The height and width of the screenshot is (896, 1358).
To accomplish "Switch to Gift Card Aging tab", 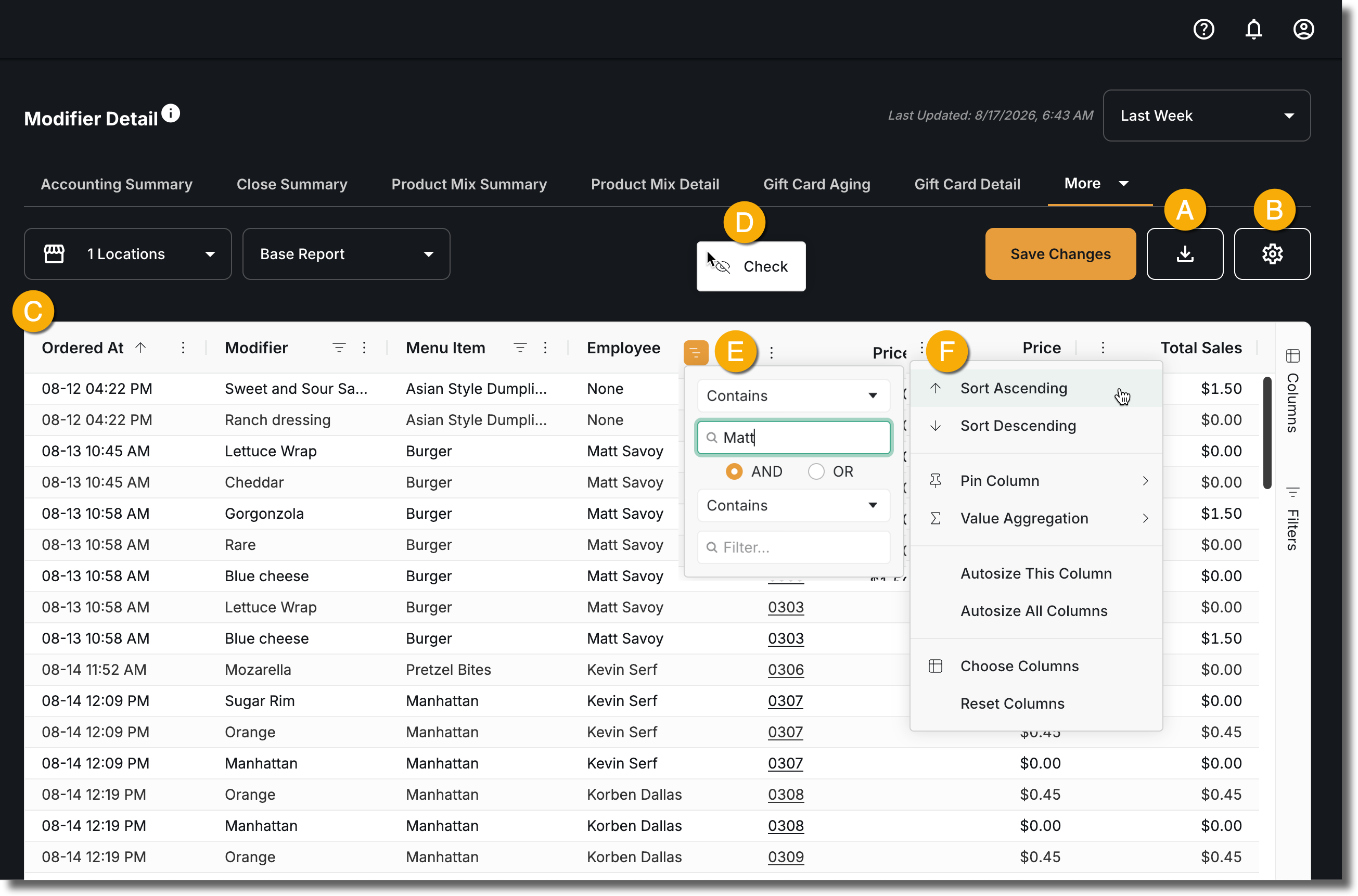I will [816, 184].
